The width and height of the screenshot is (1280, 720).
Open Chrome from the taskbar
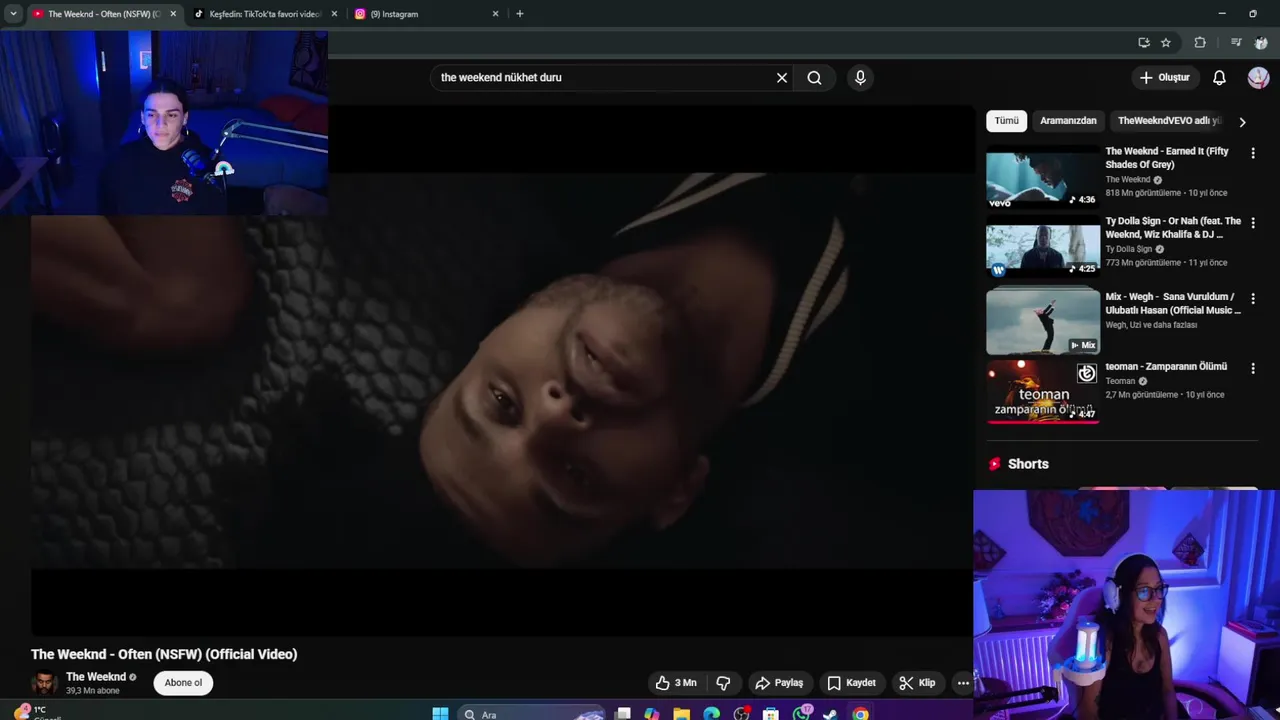860,714
